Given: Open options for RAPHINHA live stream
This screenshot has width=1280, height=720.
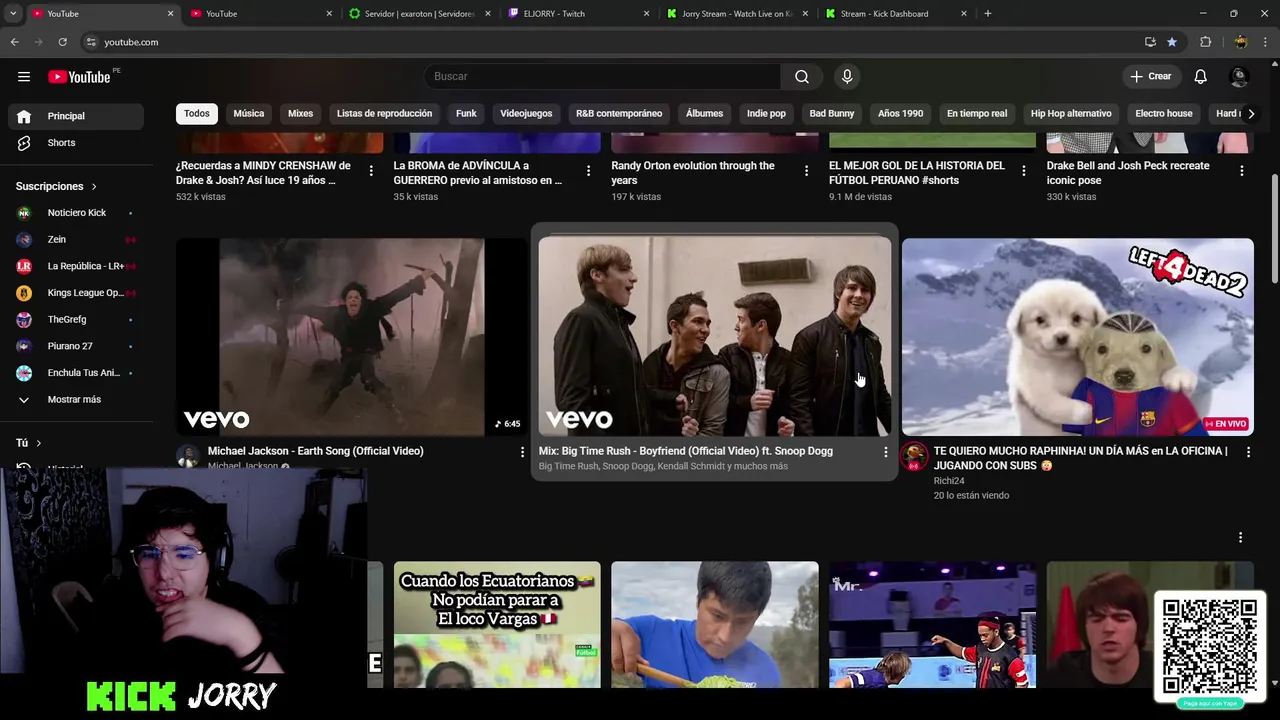Looking at the screenshot, I should (x=1248, y=452).
